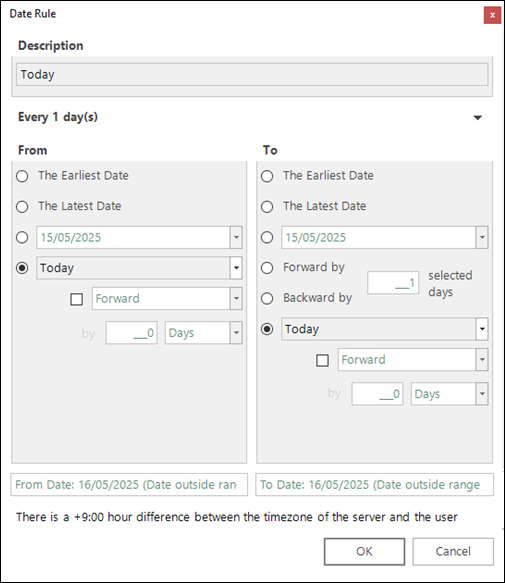
Task: Select To The Earliest Date radio
Action: click(x=267, y=176)
